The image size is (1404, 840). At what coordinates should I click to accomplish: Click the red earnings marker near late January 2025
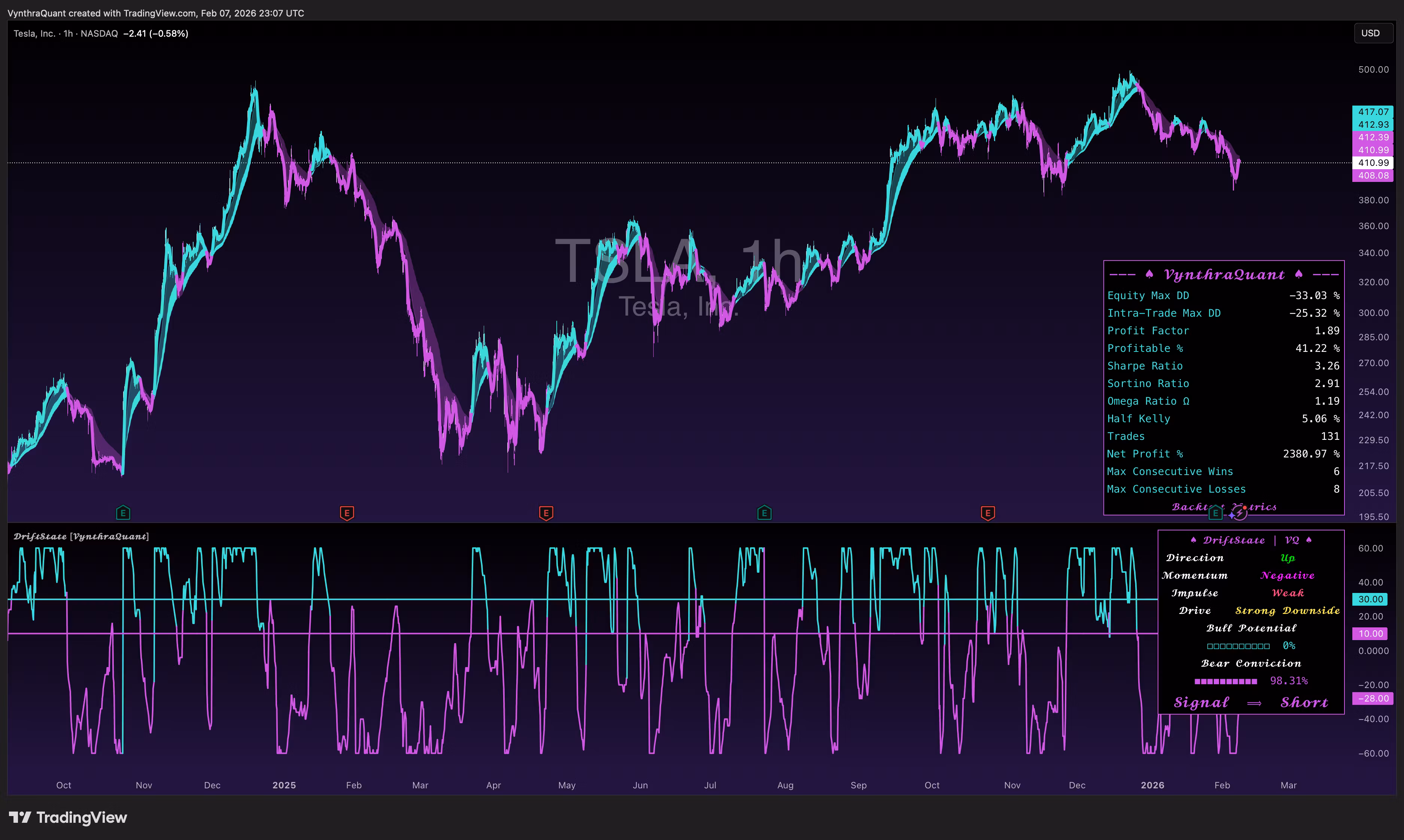pos(347,513)
